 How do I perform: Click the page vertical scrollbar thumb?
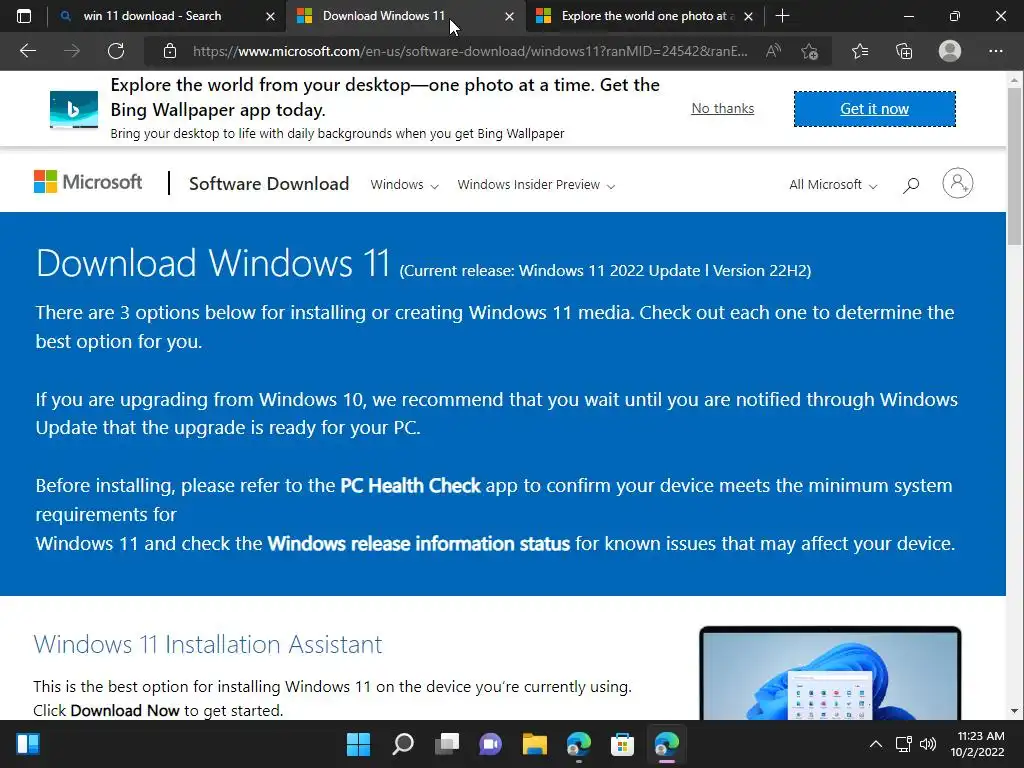tap(1014, 167)
